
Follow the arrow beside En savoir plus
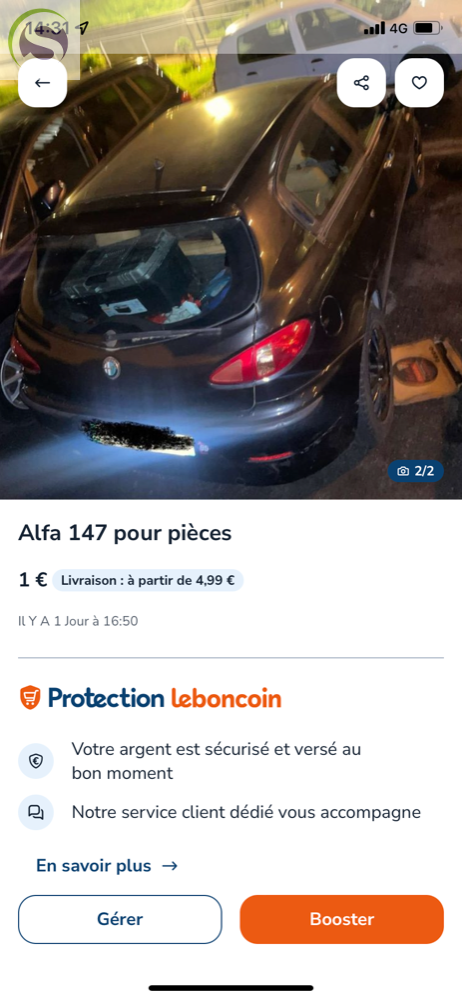(x=170, y=866)
